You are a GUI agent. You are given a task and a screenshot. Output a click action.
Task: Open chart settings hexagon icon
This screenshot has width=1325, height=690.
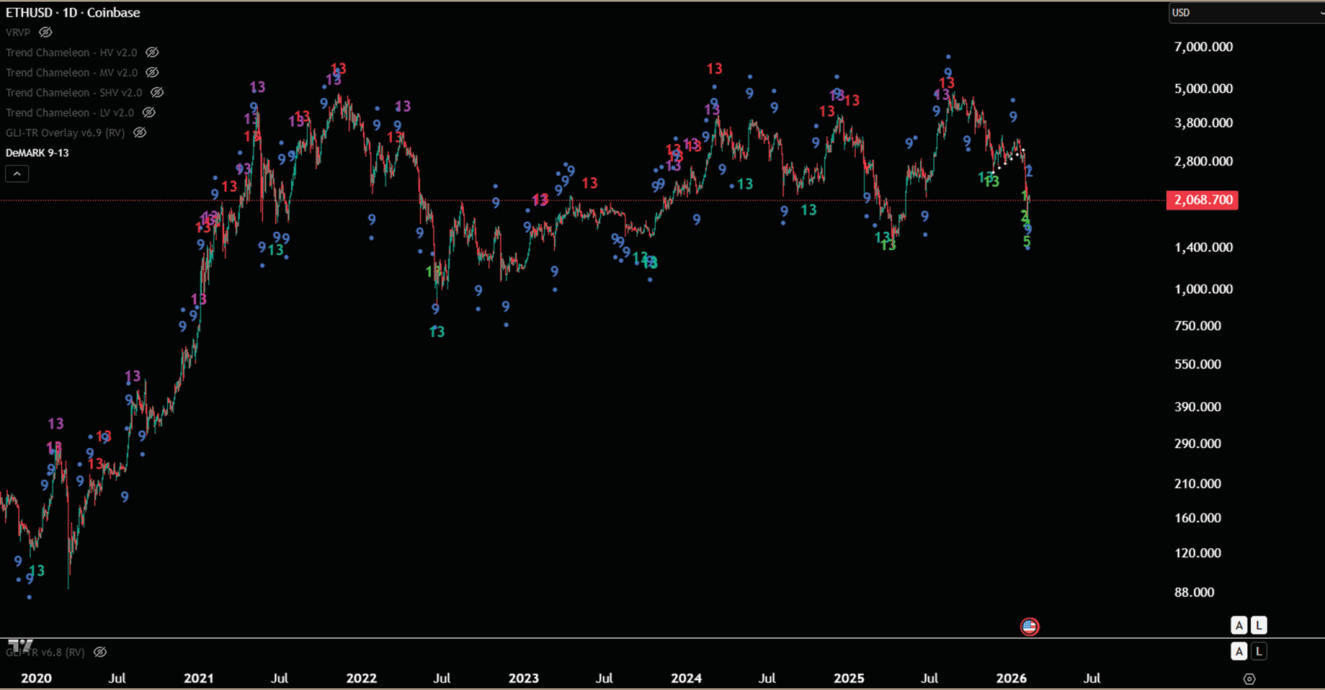pos(1249,679)
